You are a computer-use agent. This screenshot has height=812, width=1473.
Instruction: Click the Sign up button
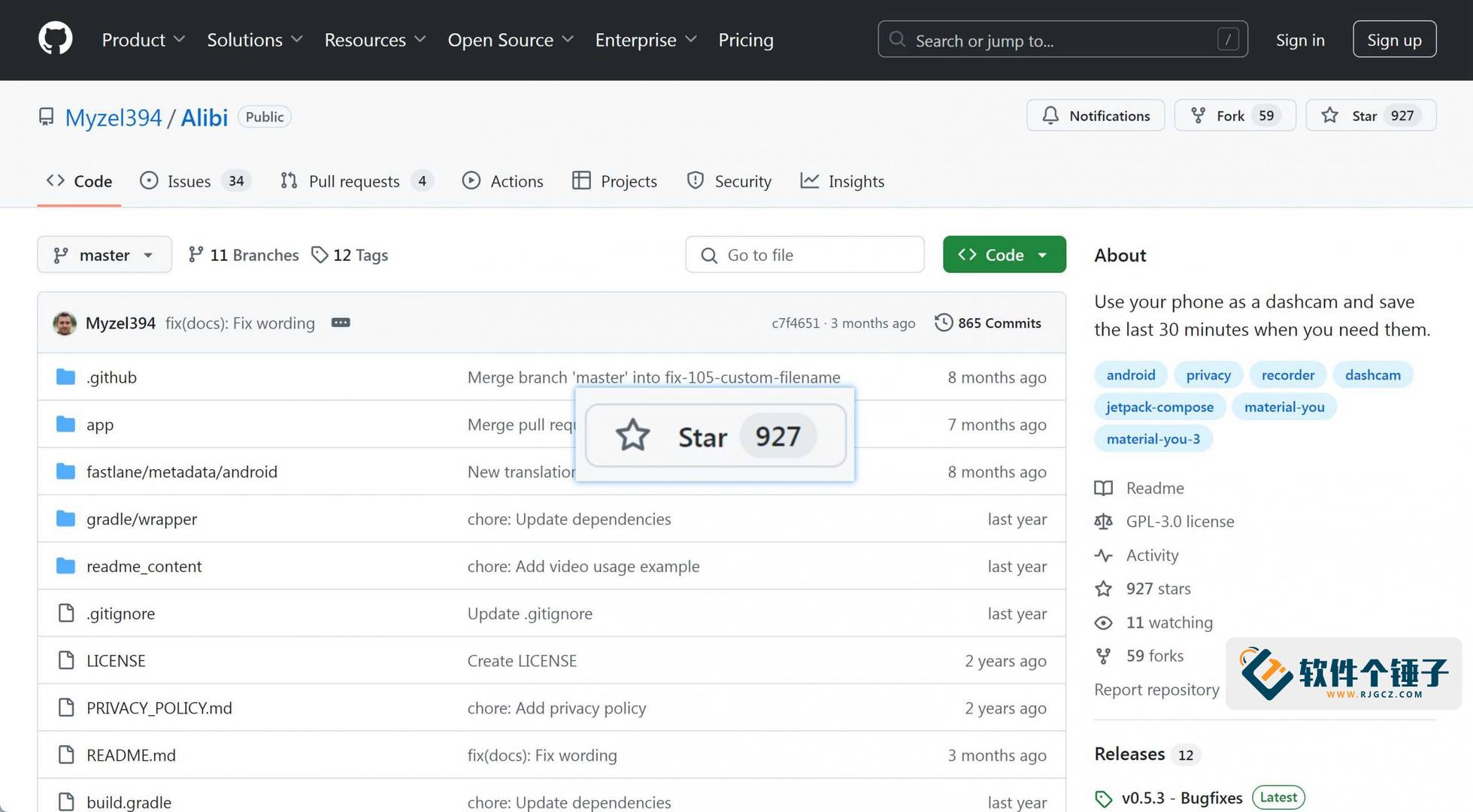pyautogui.click(x=1394, y=39)
